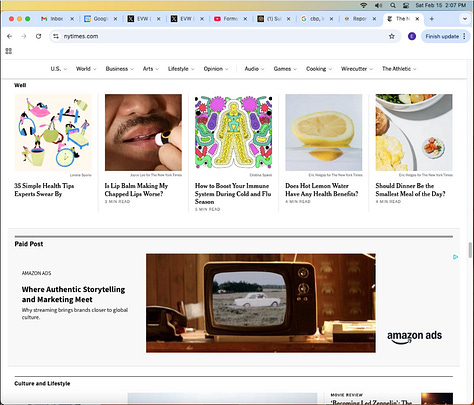Image resolution: width=474 pixels, height=405 pixels.
Task: Open Spotlight search in menu bar
Action: [x=393, y=5]
